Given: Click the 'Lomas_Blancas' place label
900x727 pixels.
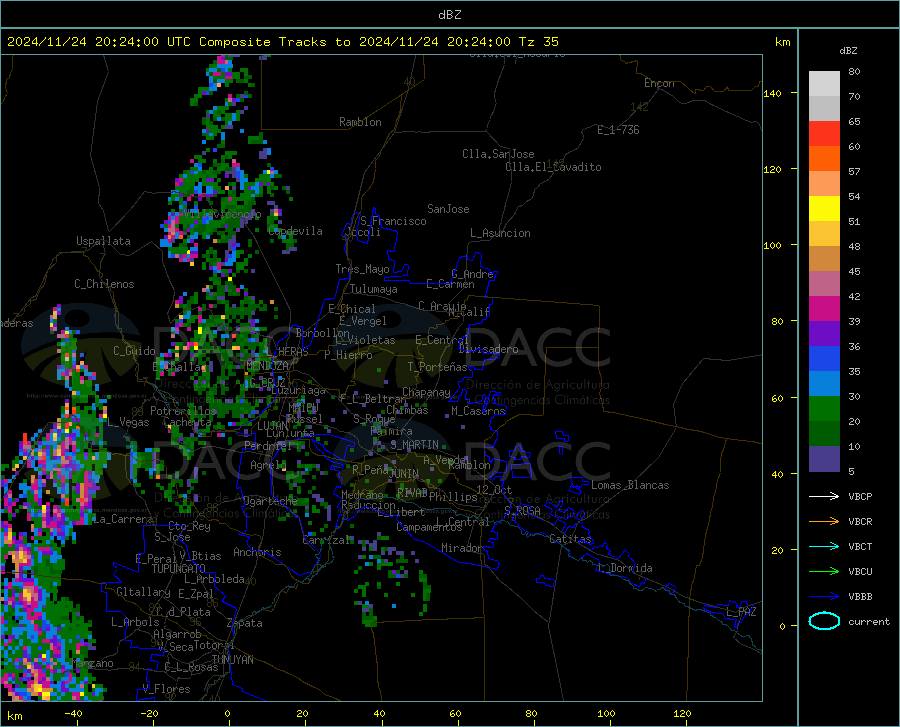Looking at the screenshot, I should coord(630,485).
